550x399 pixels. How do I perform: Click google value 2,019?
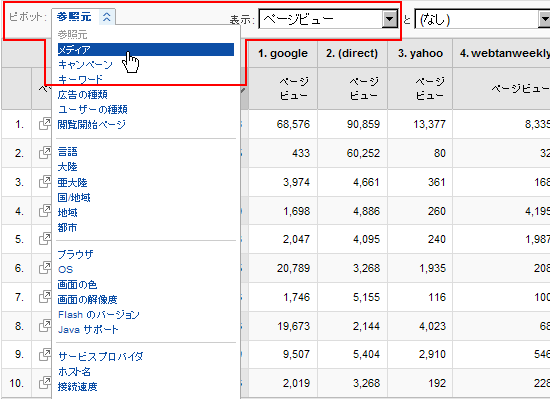(296, 383)
